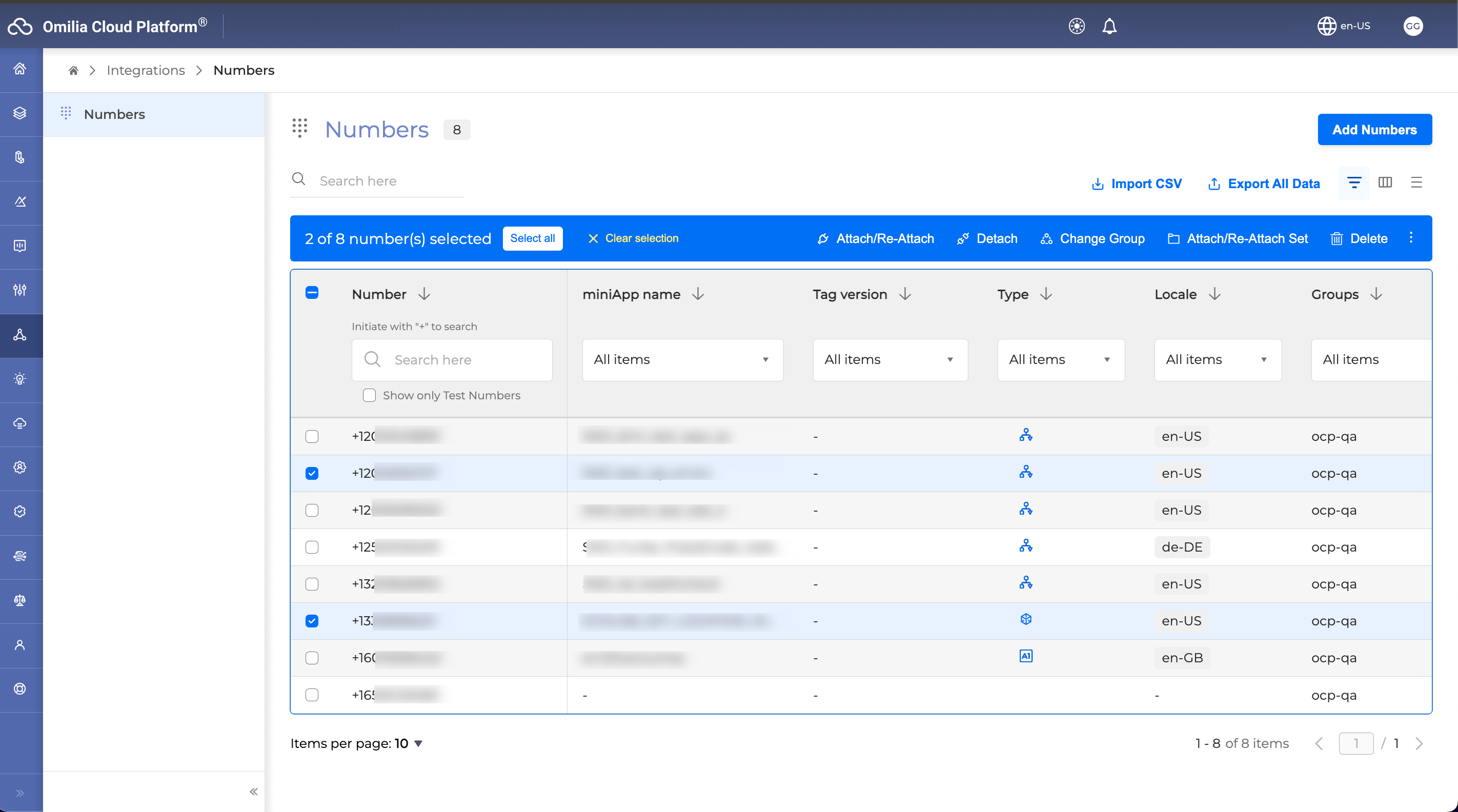
Task: Sort by Type column arrow
Action: pyautogui.click(x=1046, y=294)
